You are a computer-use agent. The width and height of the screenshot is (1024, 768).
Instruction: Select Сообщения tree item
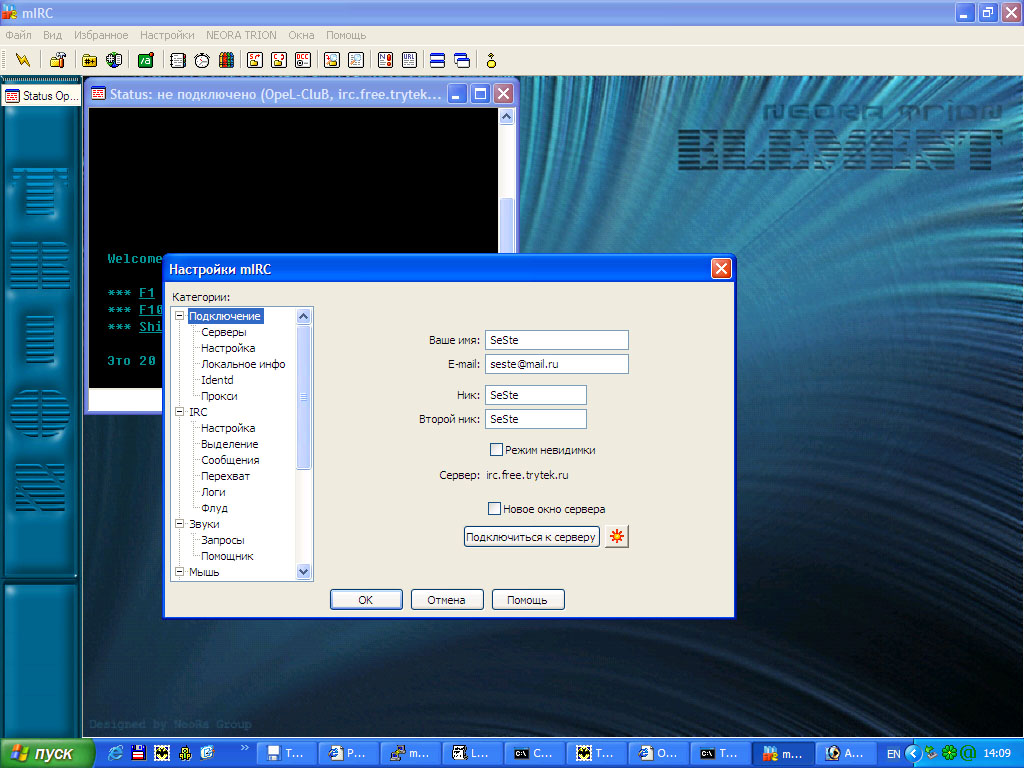click(x=230, y=460)
